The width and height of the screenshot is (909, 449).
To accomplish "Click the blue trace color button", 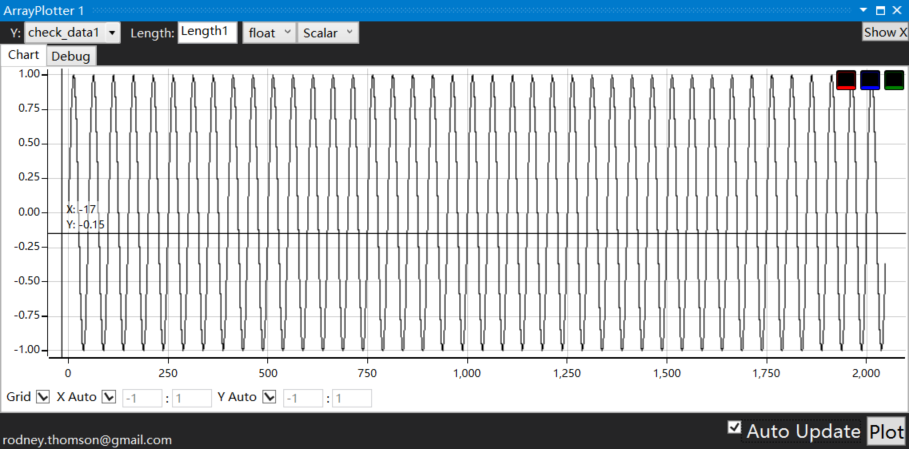I will 870,80.
